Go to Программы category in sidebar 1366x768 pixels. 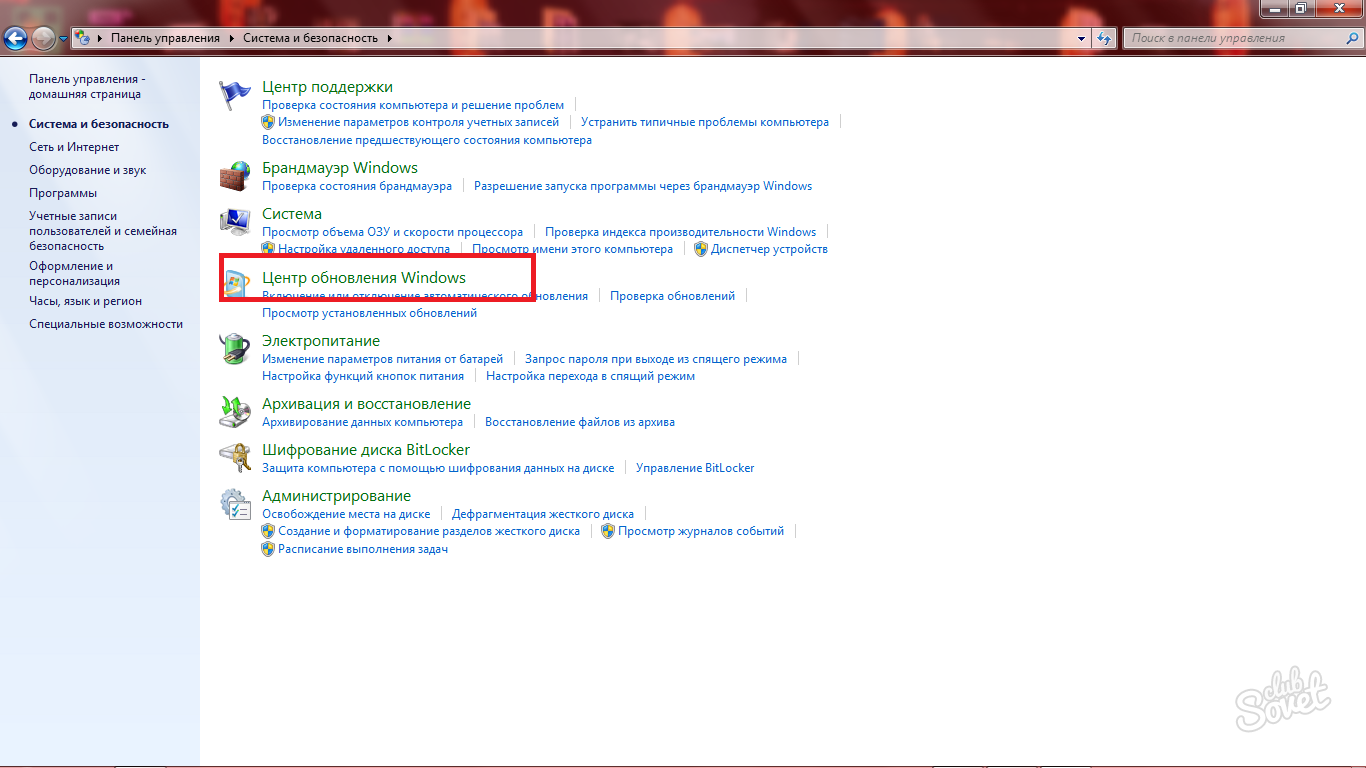(63, 193)
